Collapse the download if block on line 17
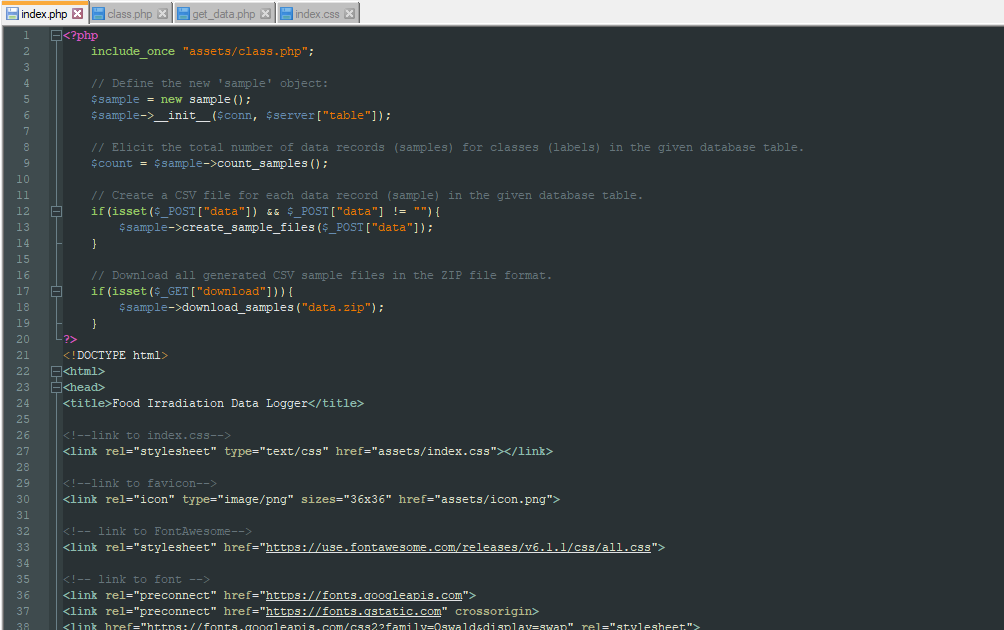The image size is (1004, 630). coord(55,291)
